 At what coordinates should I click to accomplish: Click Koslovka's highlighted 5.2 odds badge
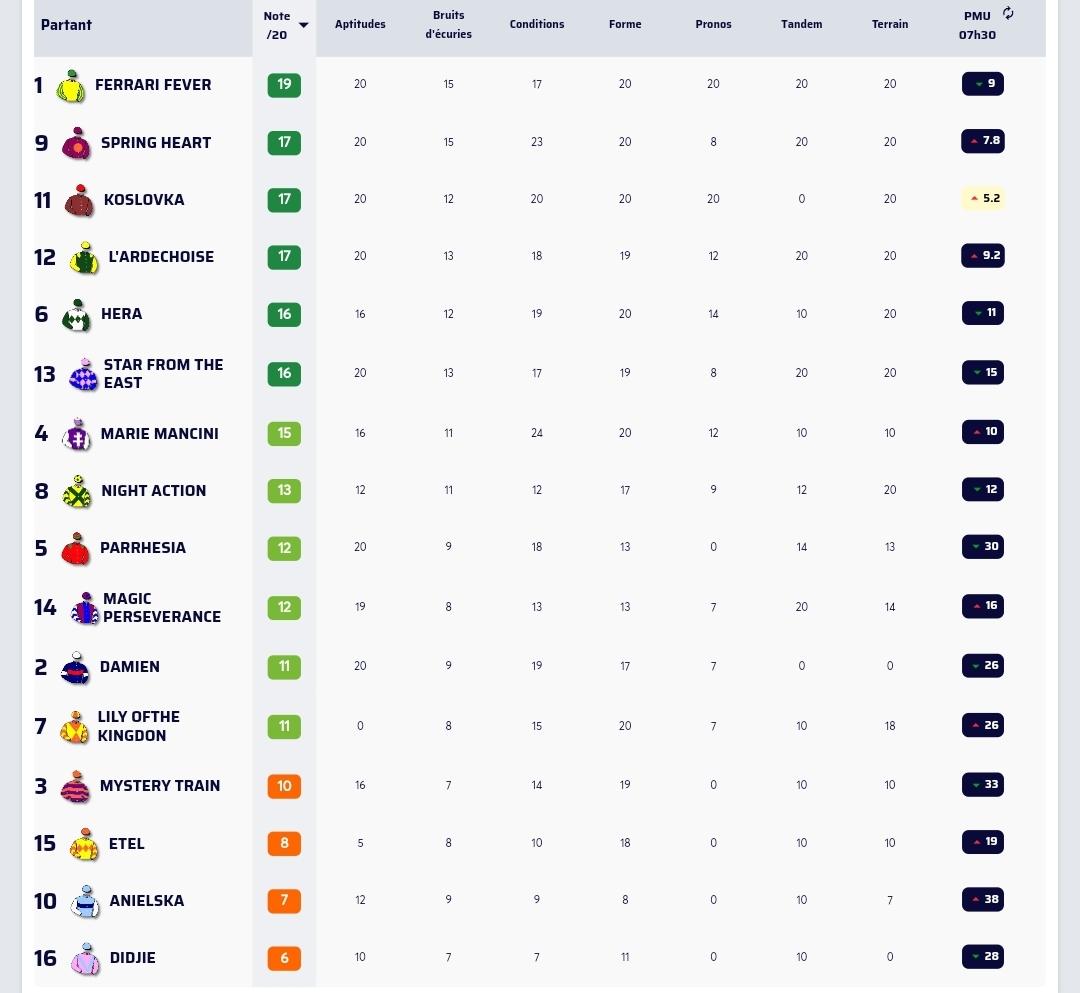[983, 198]
